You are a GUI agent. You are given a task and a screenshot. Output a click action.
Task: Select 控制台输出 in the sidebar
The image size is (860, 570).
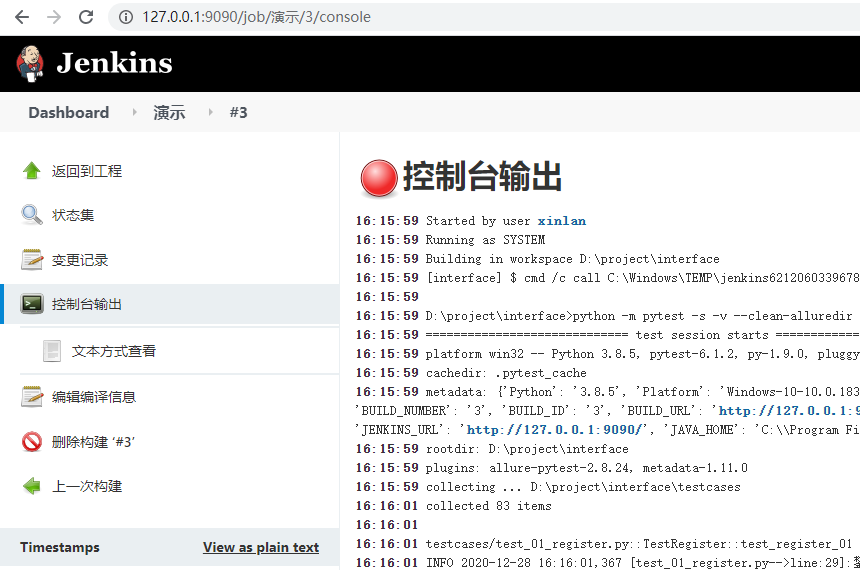[x=87, y=304]
